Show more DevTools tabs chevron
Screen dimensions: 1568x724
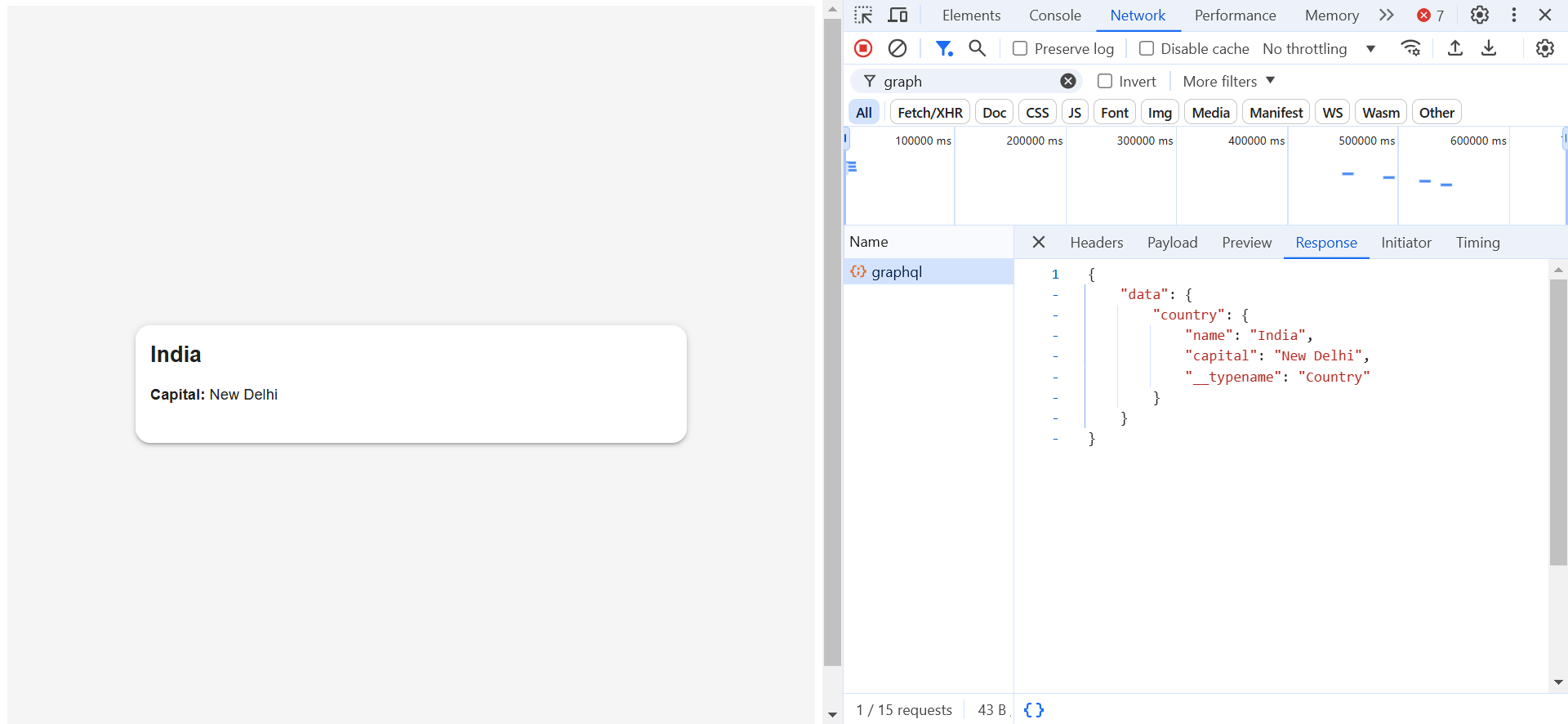click(1387, 16)
